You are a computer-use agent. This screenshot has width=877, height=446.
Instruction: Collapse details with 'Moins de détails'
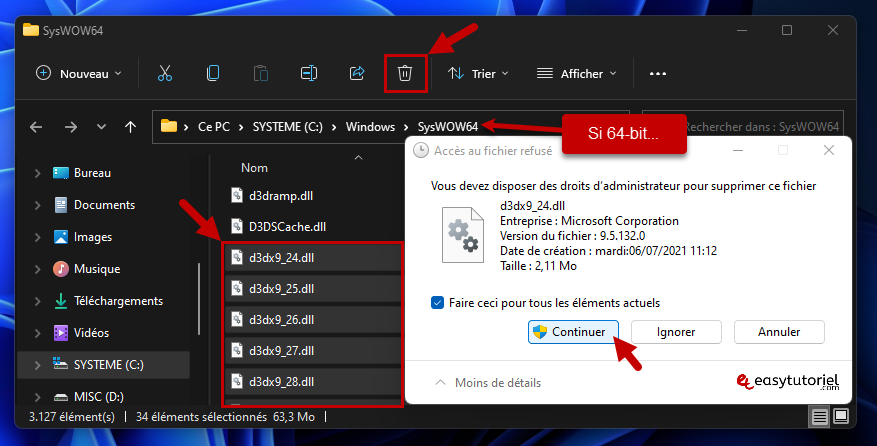488,382
